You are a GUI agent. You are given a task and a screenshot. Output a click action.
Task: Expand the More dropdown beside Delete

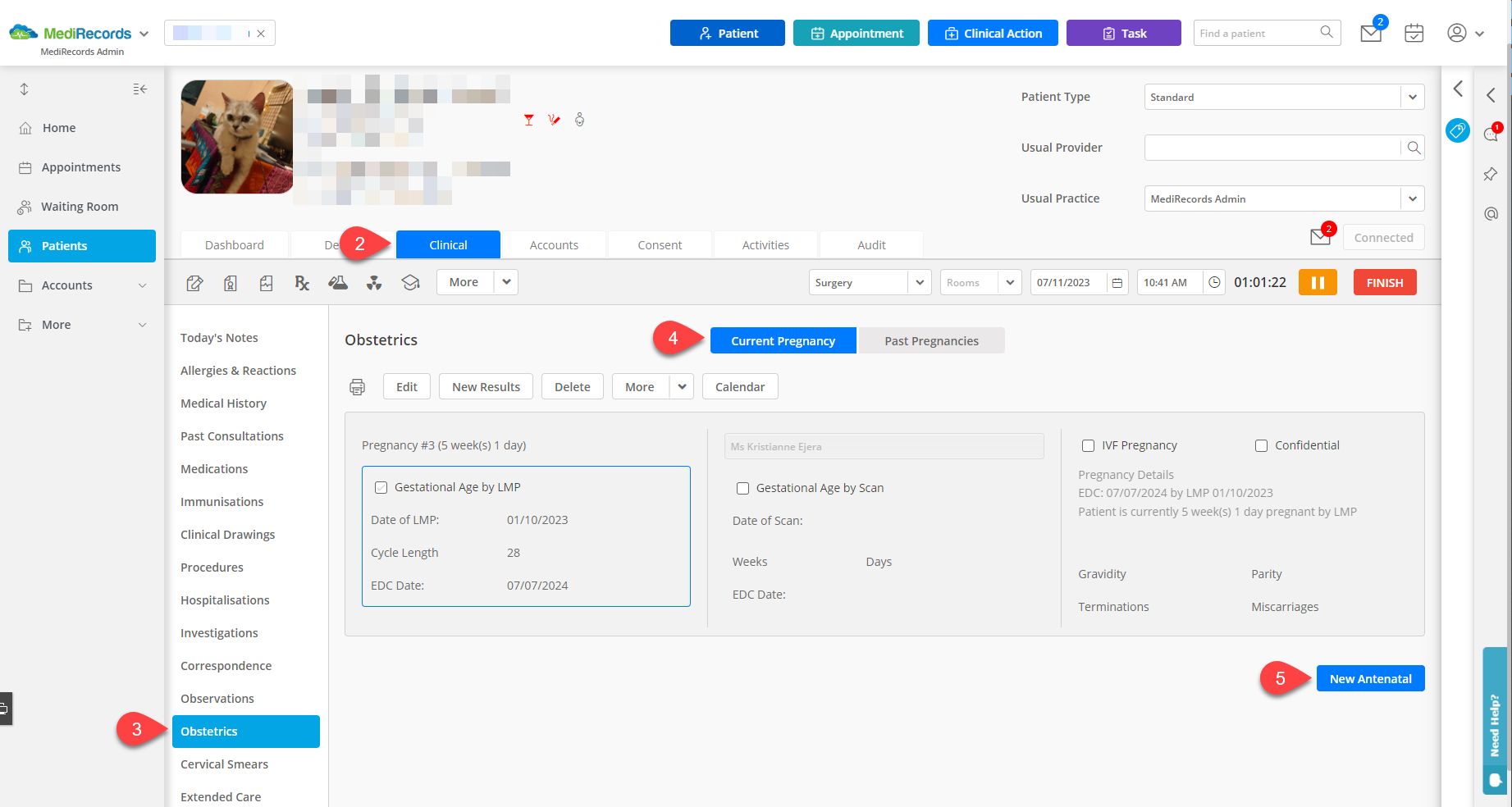point(681,387)
